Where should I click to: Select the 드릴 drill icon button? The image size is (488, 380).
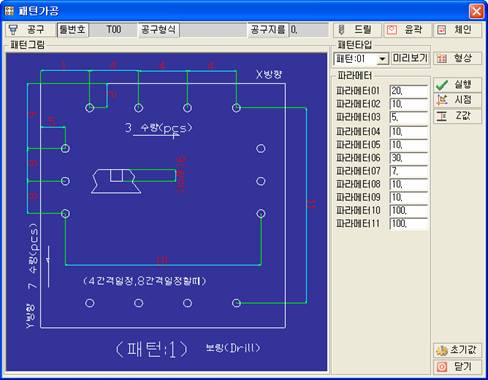(x=357, y=30)
